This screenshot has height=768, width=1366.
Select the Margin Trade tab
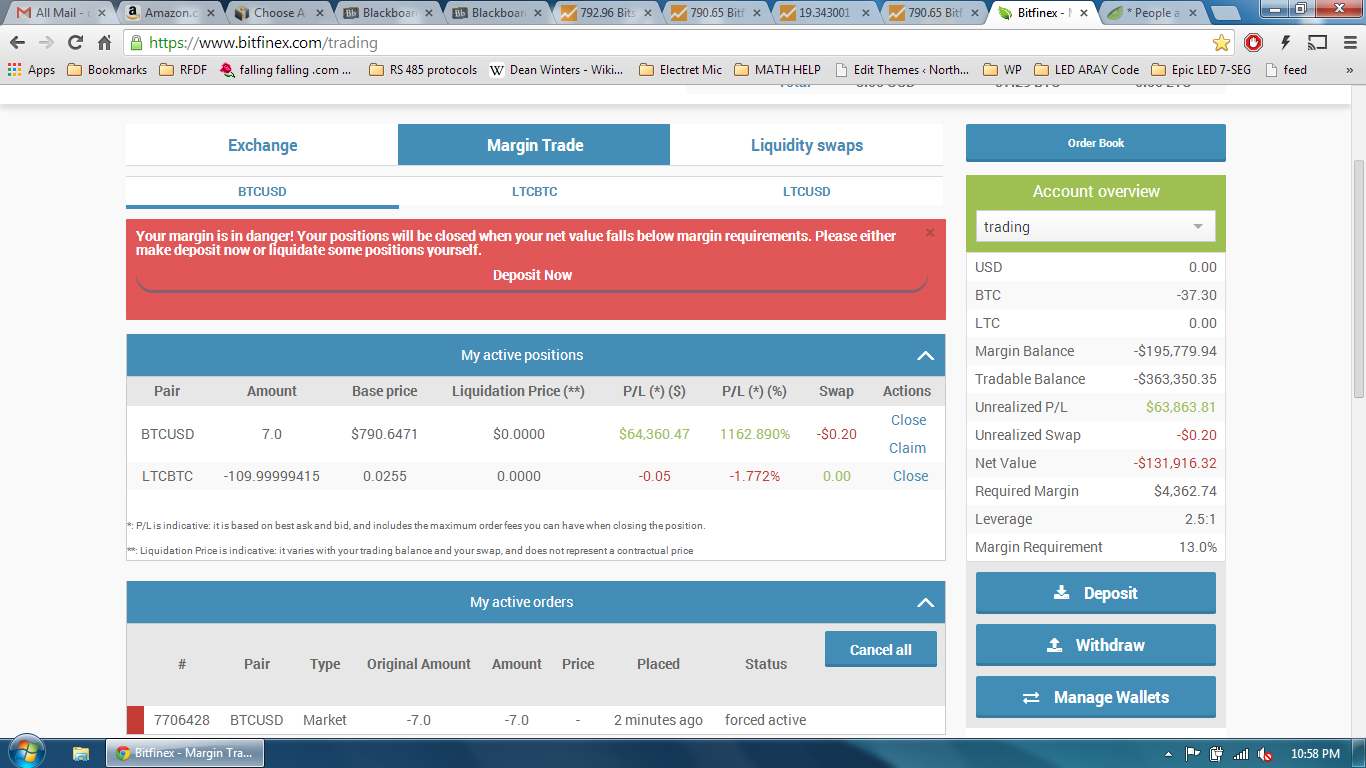pyautogui.click(x=534, y=145)
